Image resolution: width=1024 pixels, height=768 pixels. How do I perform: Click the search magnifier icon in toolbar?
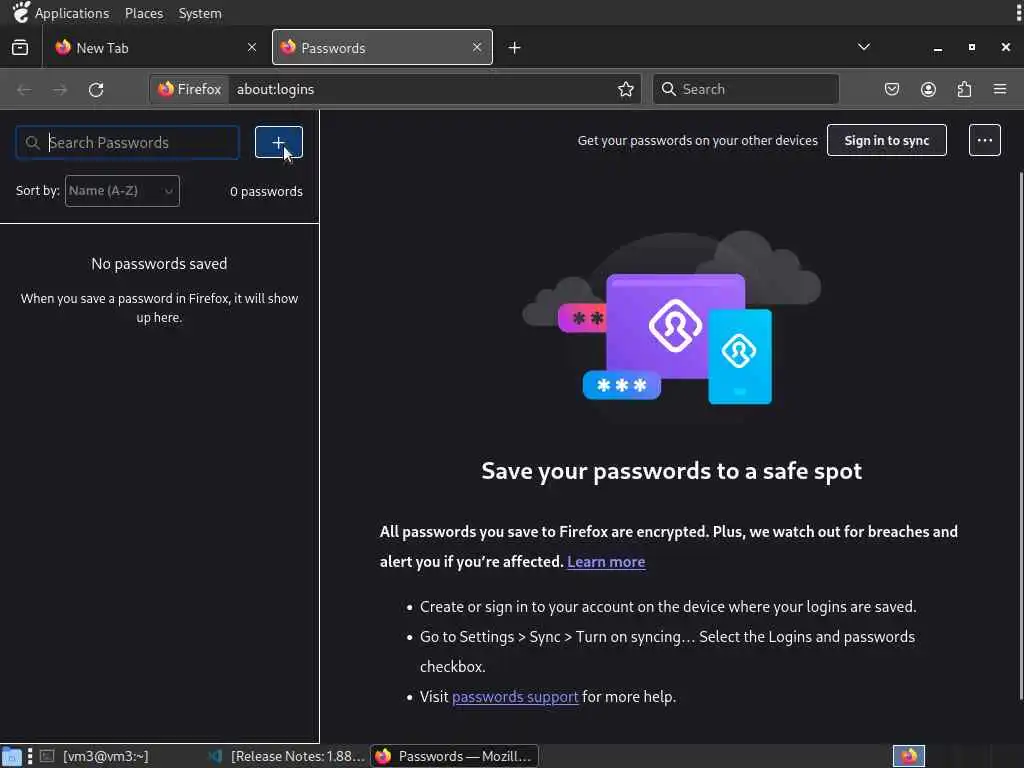(x=668, y=89)
